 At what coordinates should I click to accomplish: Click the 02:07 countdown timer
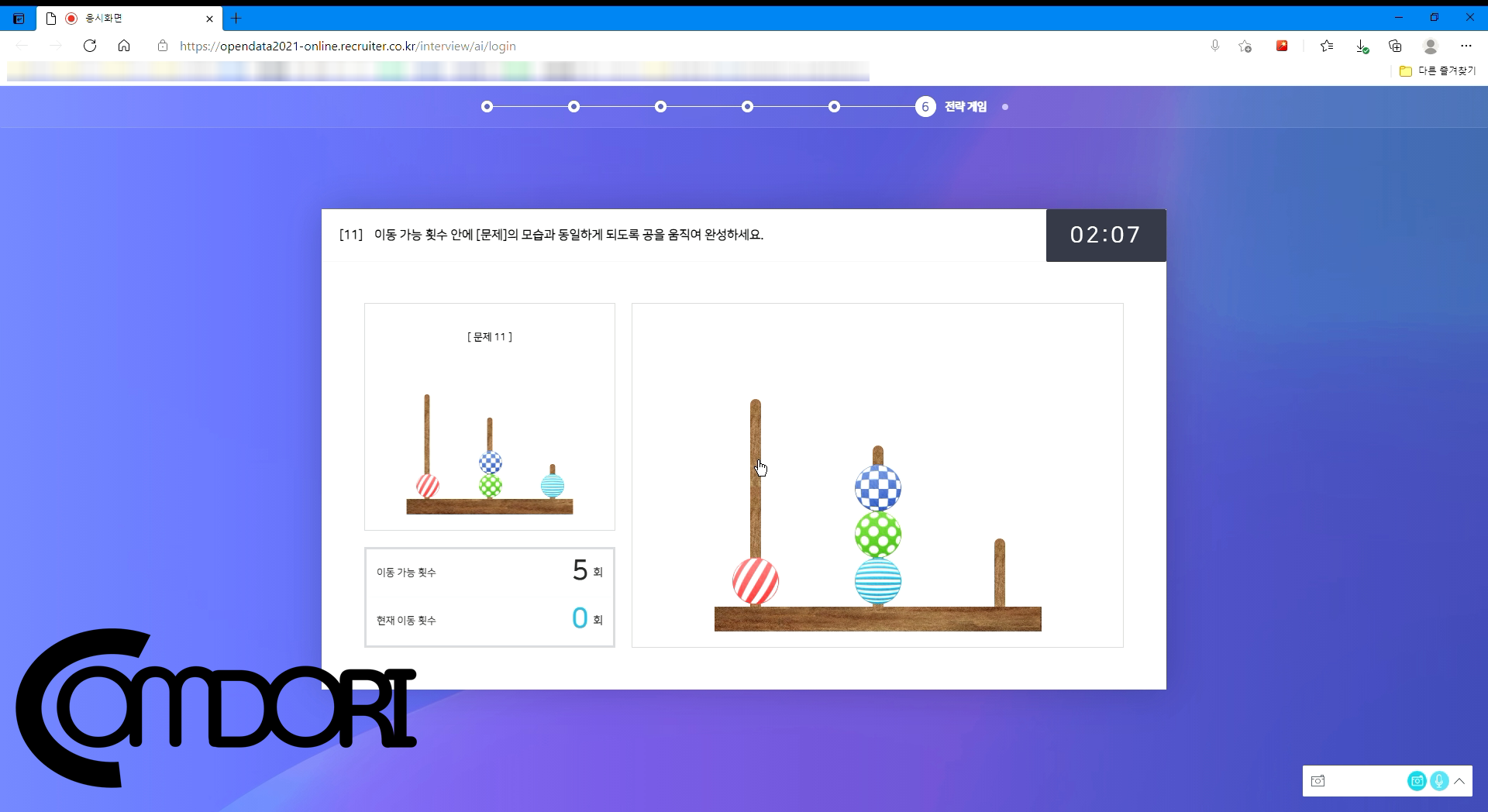[1106, 235]
